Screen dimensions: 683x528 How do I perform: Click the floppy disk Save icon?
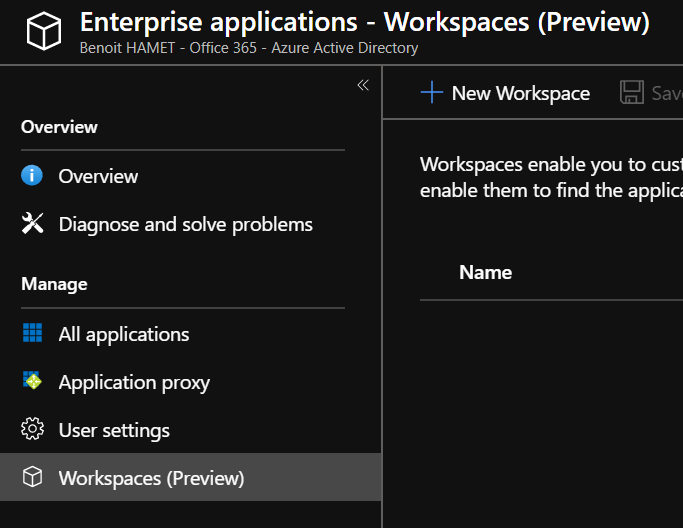tap(632, 93)
